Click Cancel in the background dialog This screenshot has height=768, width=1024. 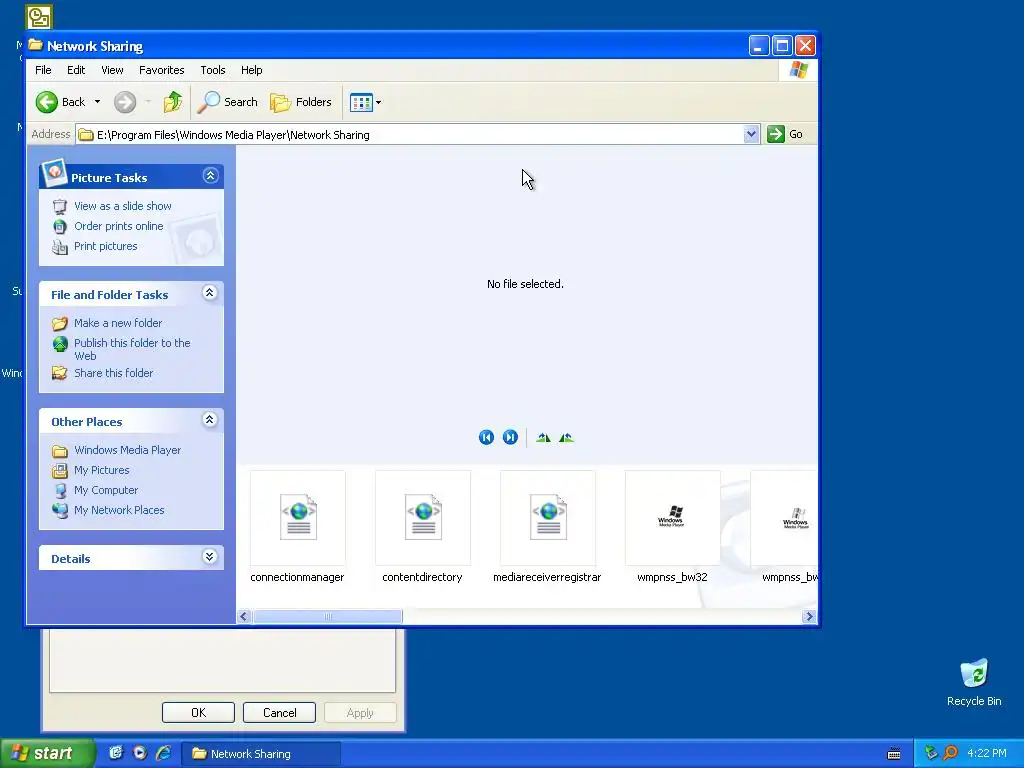click(x=280, y=712)
